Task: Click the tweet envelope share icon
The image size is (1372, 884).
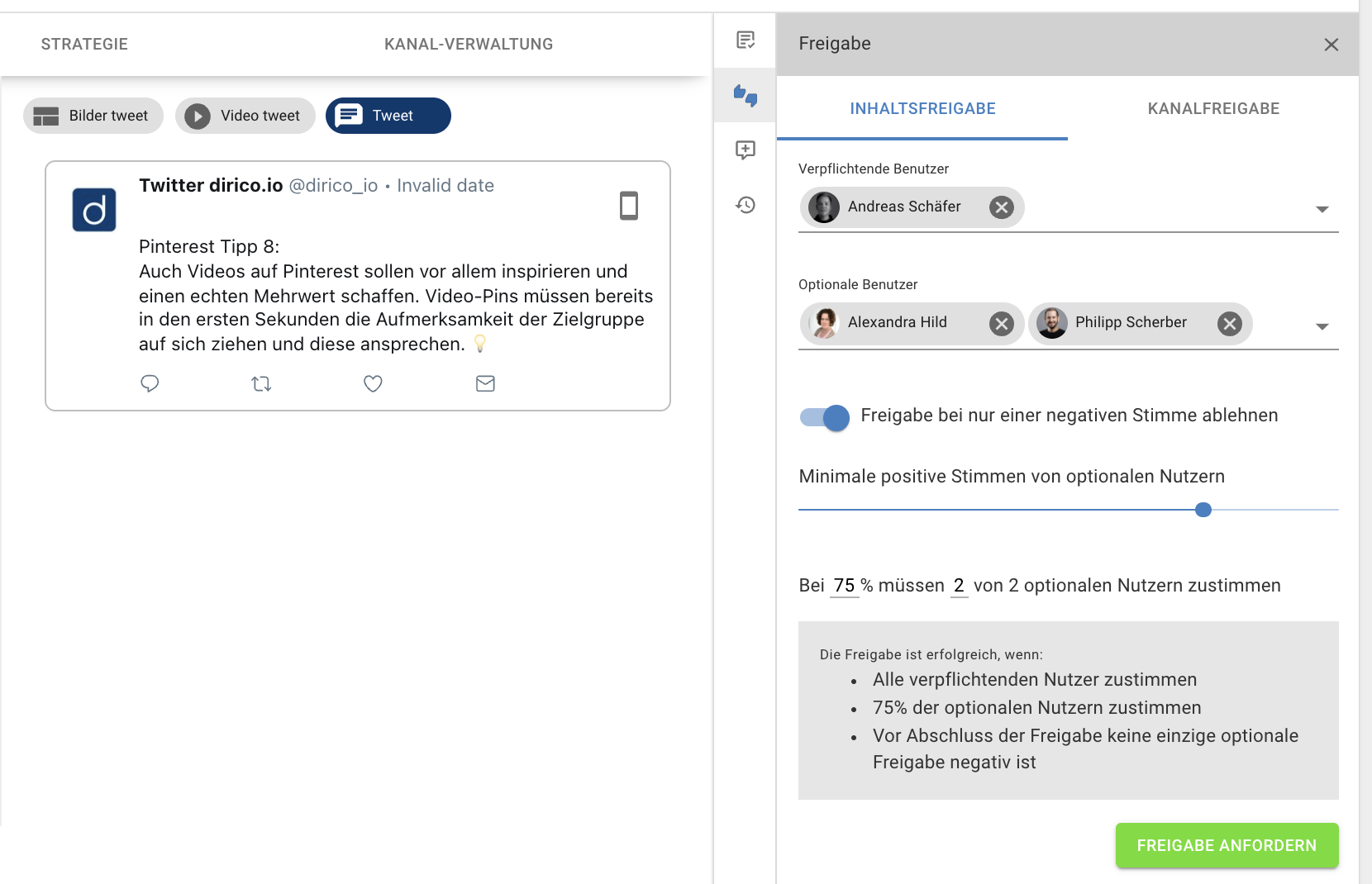Action: [485, 383]
